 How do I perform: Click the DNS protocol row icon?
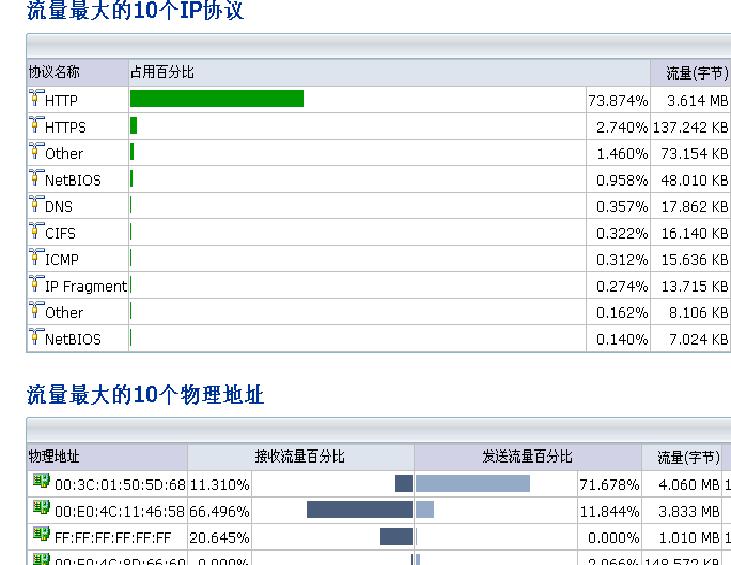pos(37,204)
